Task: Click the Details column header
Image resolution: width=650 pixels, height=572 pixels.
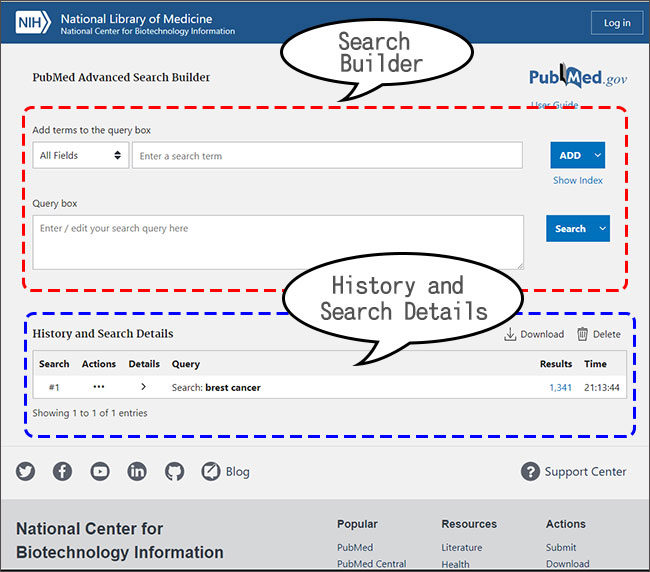Action: coord(144,364)
